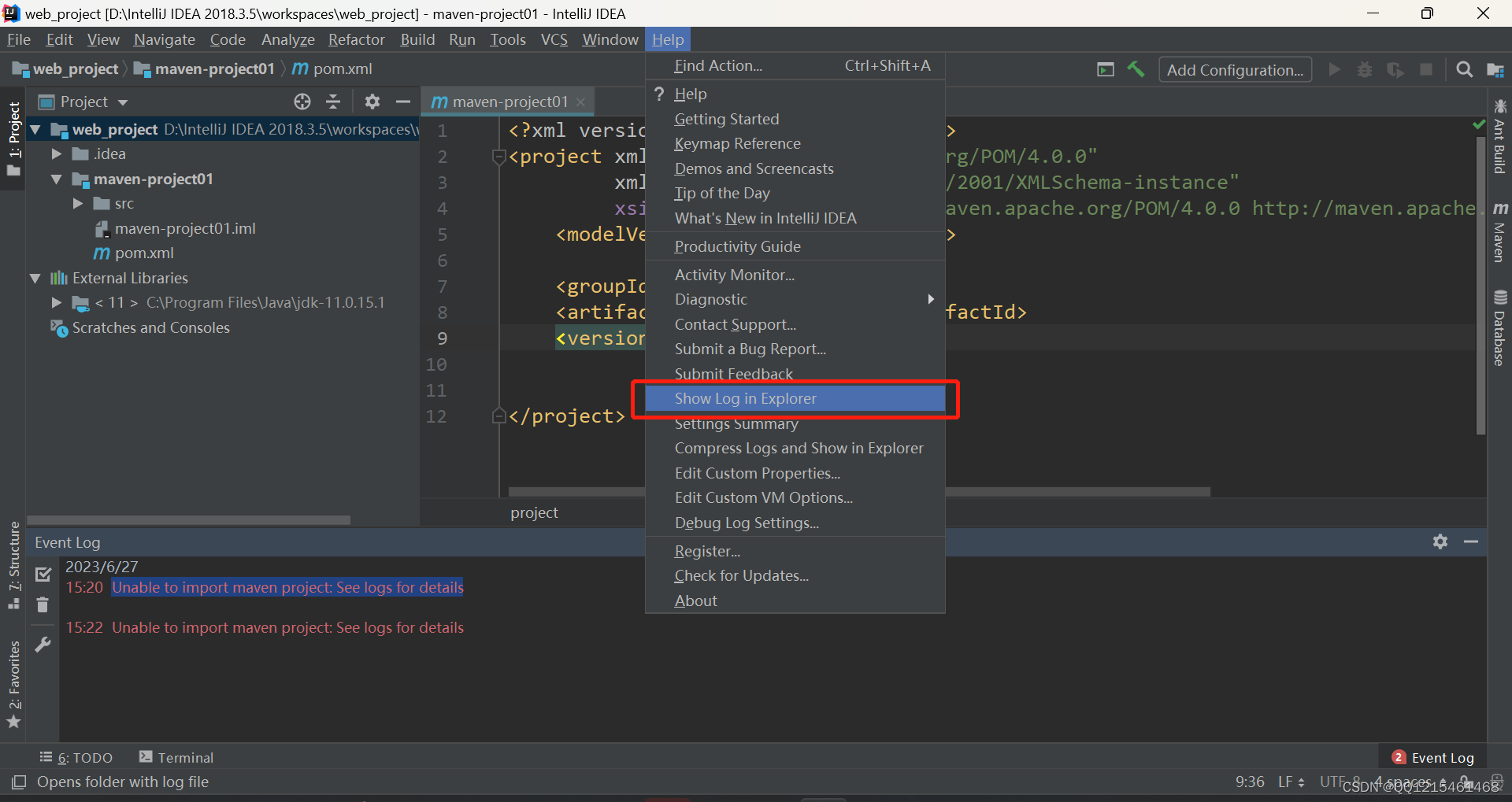Open the LF line separator selector
Image resolution: width=1512 pixels, height=802 pixels.
pyautogui.click(x=1291, y=782)
